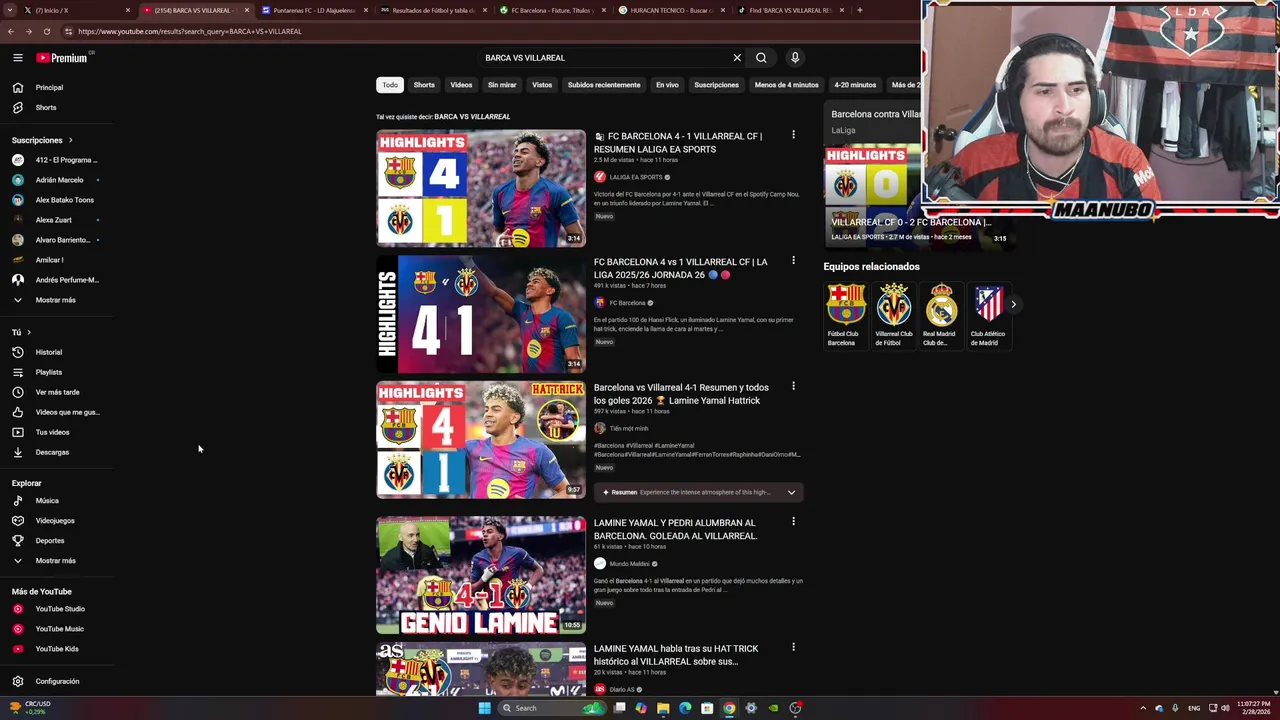Open new browser tab
Image resolution: width=1280 pixels, height=720 pixels.
859,10
